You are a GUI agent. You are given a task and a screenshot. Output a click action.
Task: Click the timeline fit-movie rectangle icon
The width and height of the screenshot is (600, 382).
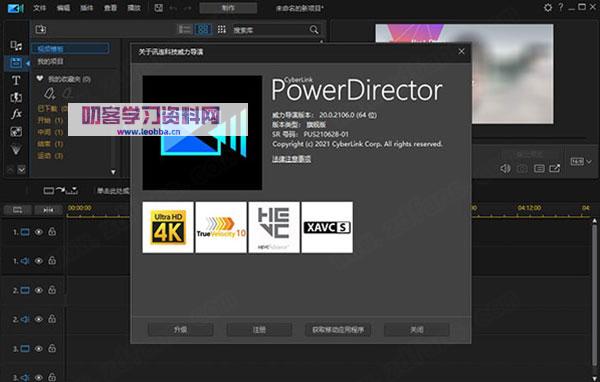pyautogui.click(x=49, y=190)
